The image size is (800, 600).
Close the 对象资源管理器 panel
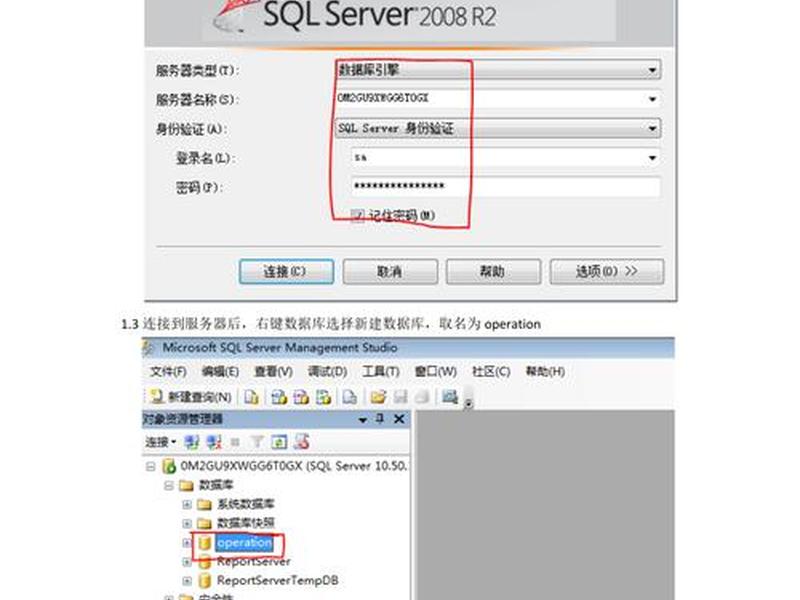(x=399, y=419)
